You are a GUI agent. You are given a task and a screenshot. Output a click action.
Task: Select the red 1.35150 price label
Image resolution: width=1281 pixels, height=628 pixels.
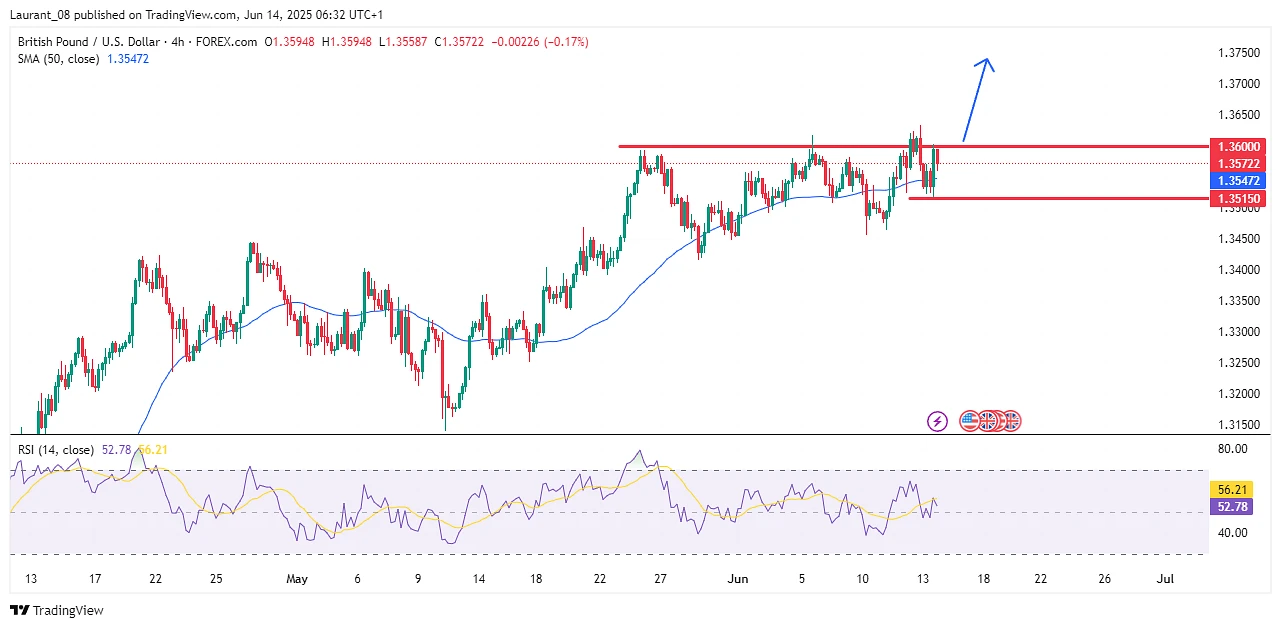coord(1238,199)
